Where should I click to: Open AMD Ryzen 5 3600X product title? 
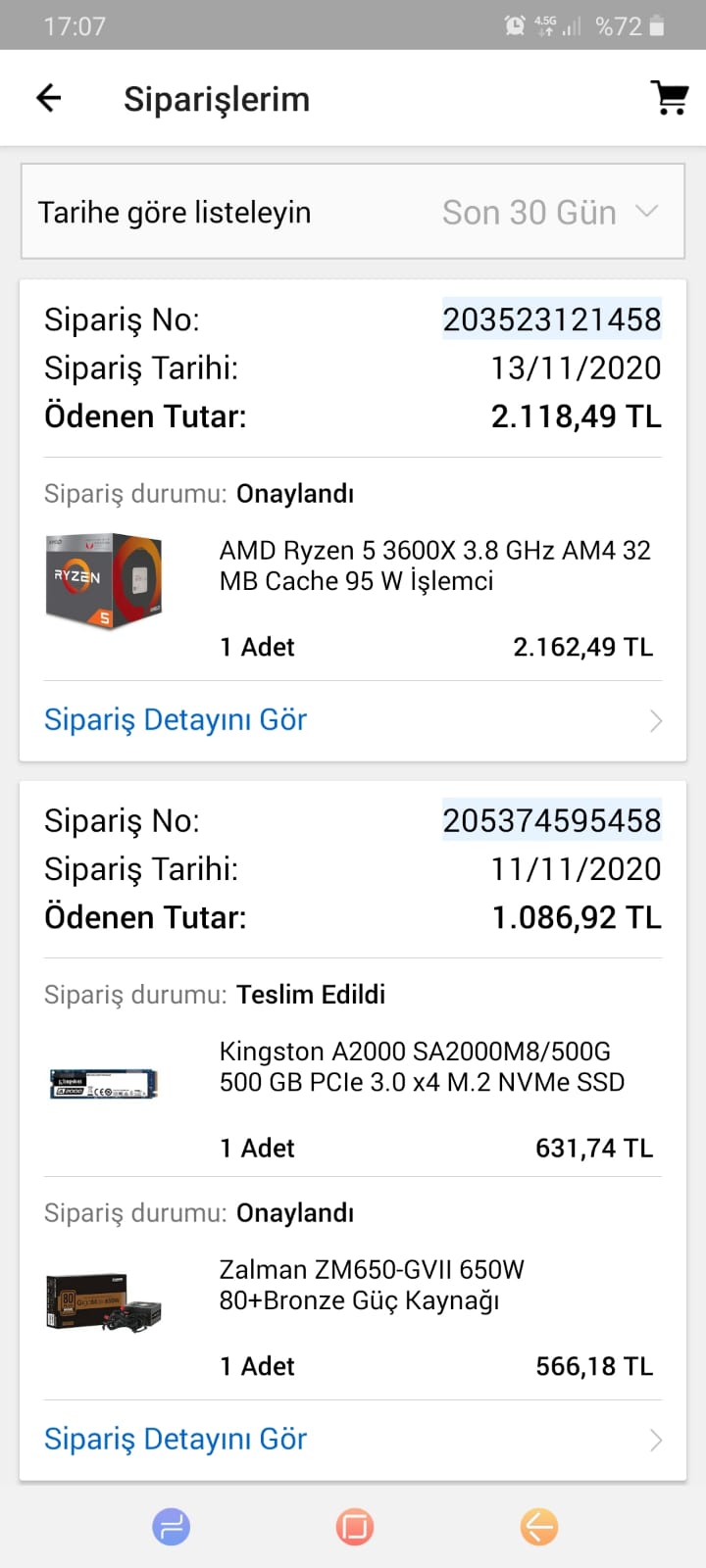coord(434,565)
